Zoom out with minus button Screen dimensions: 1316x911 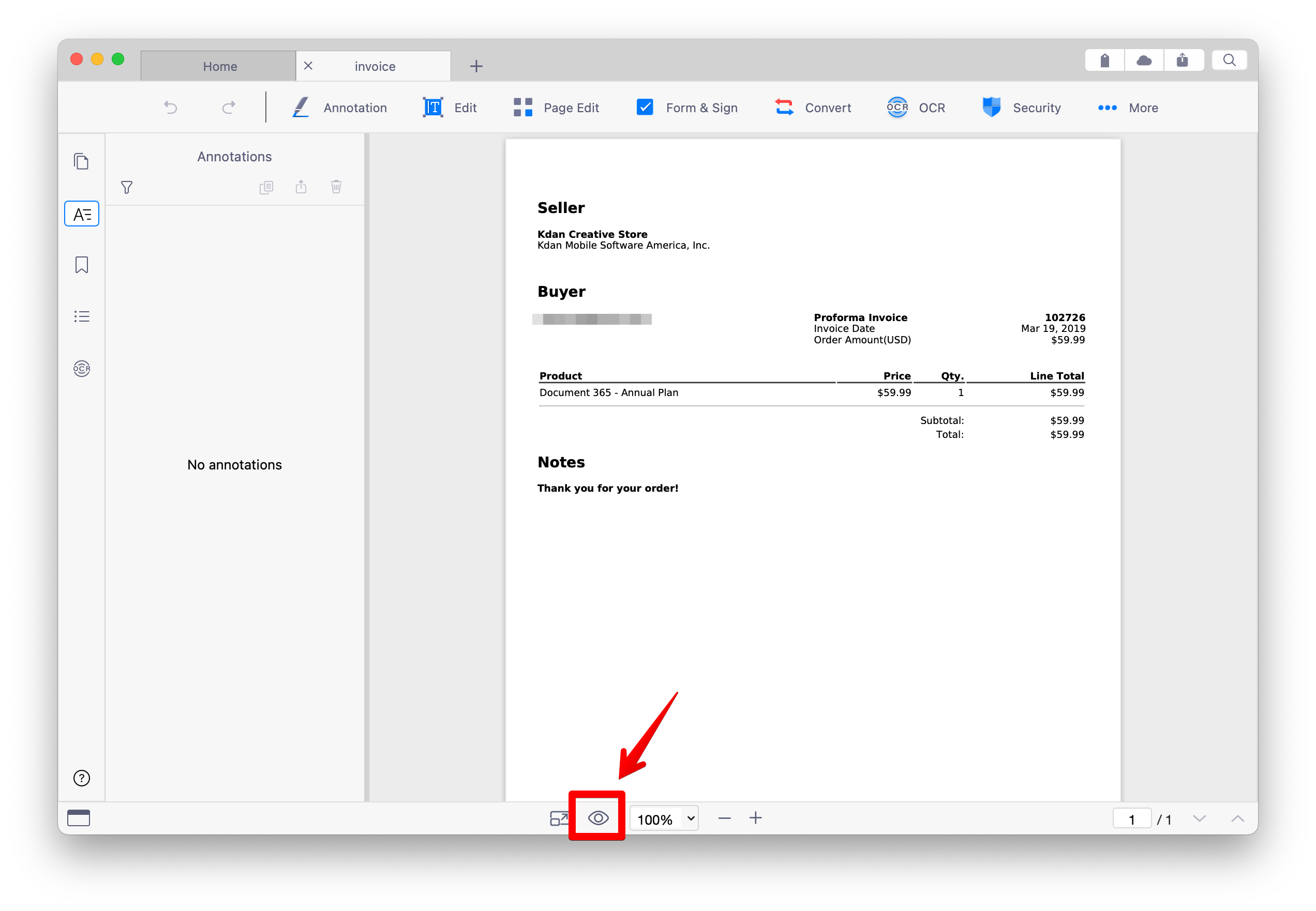(725, 818)
